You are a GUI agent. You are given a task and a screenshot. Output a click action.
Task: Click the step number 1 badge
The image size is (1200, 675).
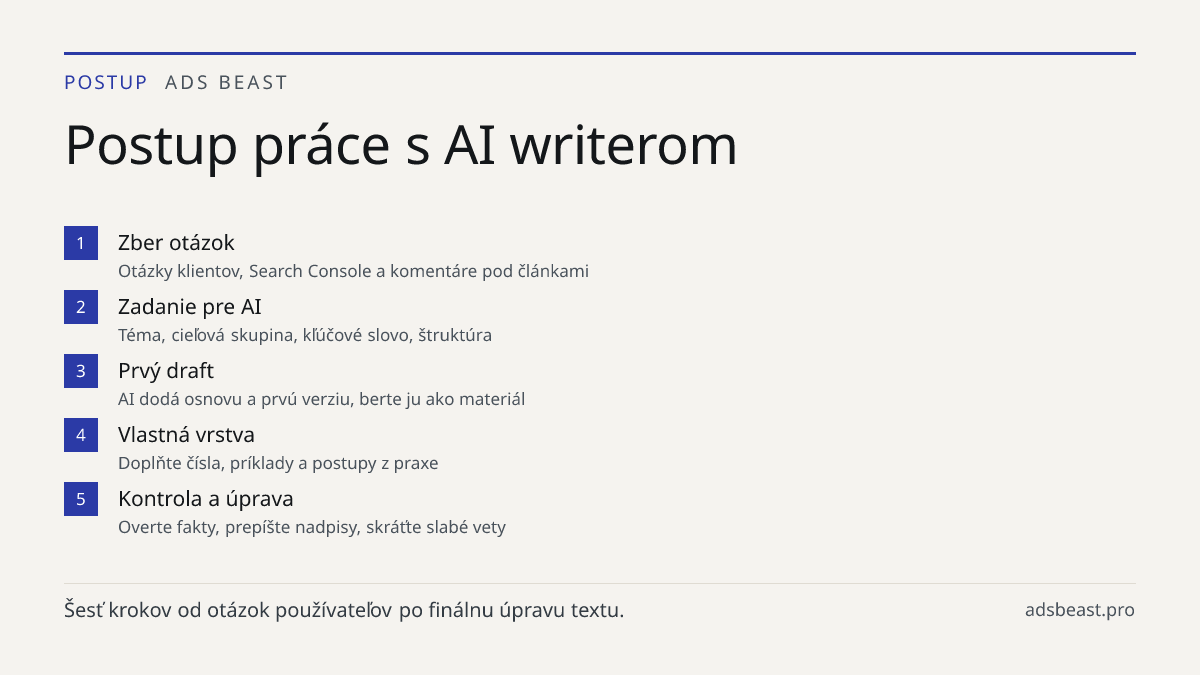(81, 243)
